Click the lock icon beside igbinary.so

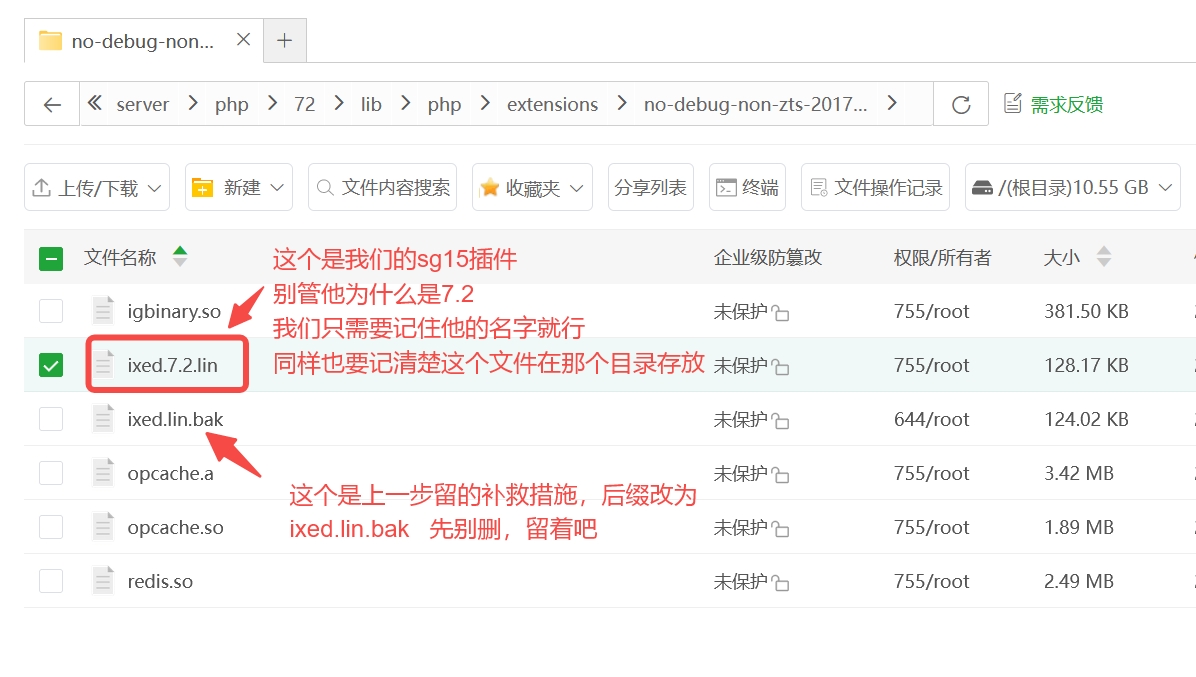[780, 313]
